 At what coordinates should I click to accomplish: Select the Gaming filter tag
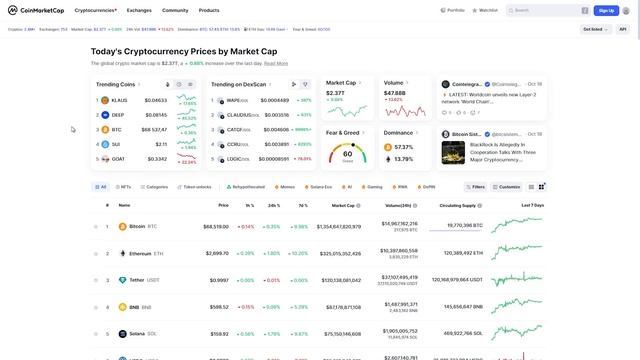(x=372, y=187)
